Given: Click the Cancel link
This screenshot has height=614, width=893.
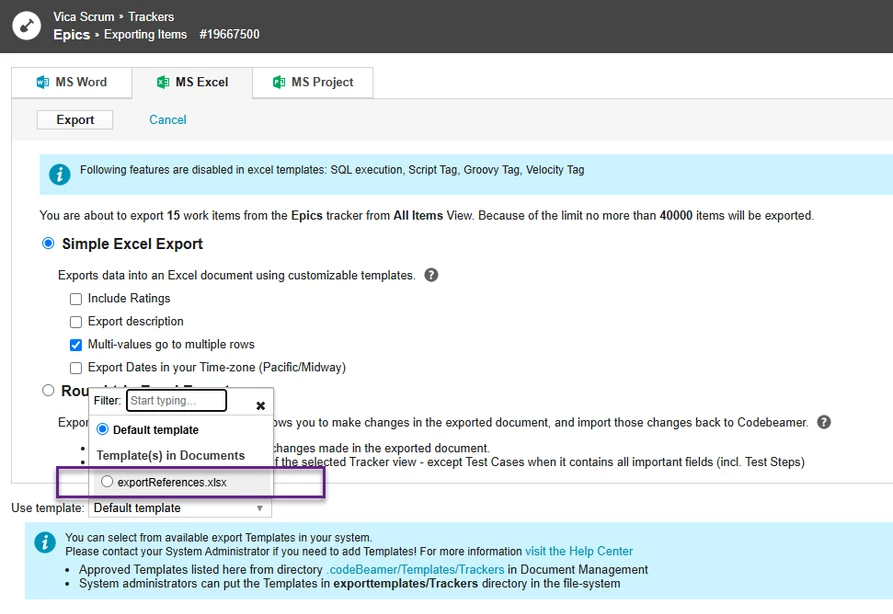Looking at the screenshot, I should pos(167,120).
